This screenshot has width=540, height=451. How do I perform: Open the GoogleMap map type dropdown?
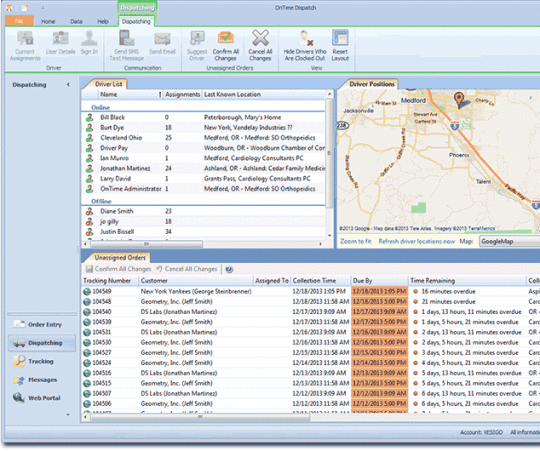pyautogui.click(x=510, y=241)
